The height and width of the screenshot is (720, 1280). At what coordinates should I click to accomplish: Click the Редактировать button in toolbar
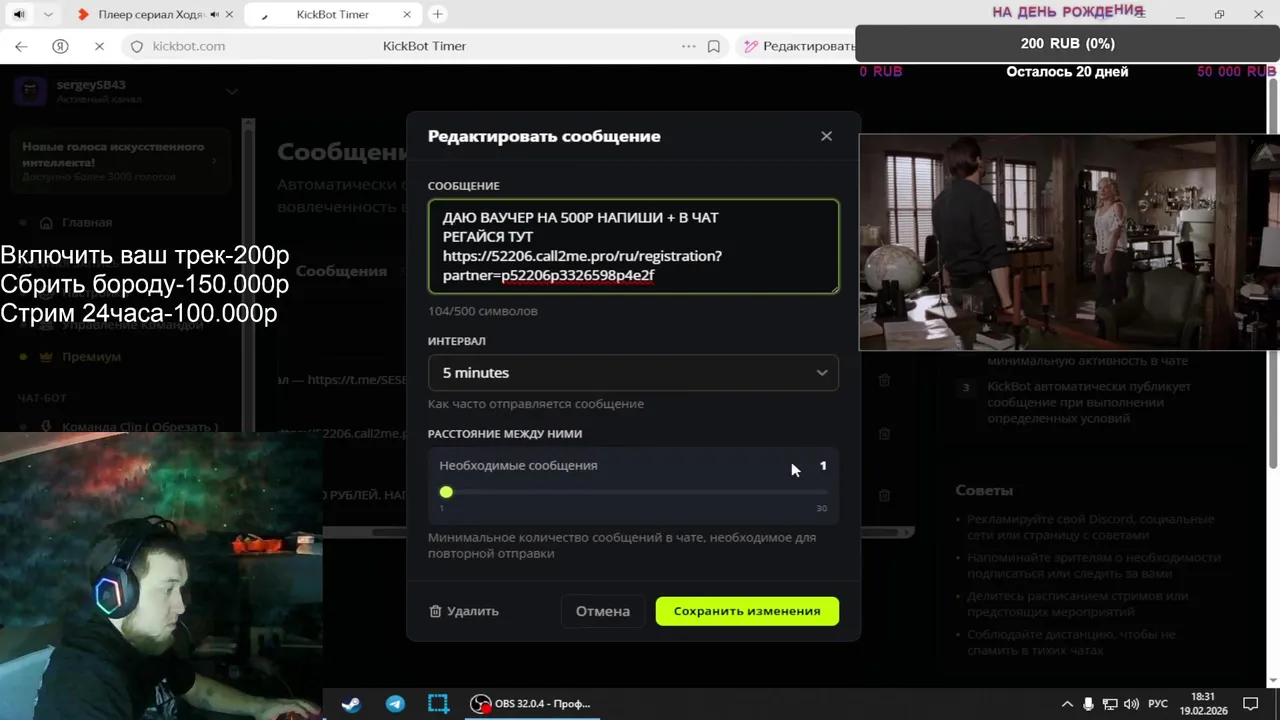click(799, 46)
